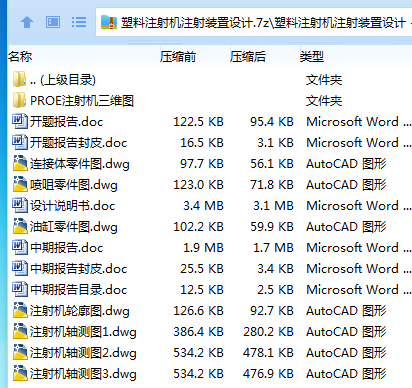The height and width of the screenshot is (388, 412).
Task: Select the file 中期报告目录.doc
Action: pos(78,290)
